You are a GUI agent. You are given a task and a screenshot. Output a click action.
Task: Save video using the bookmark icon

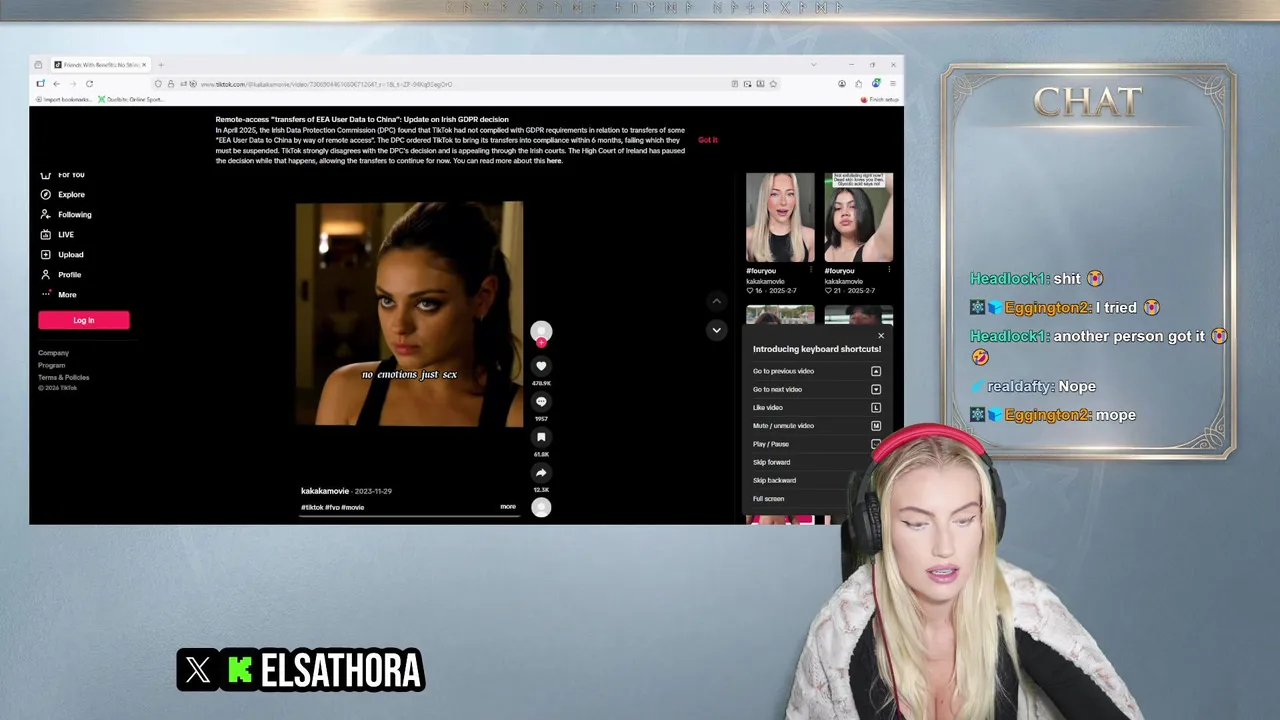(541, 437)
